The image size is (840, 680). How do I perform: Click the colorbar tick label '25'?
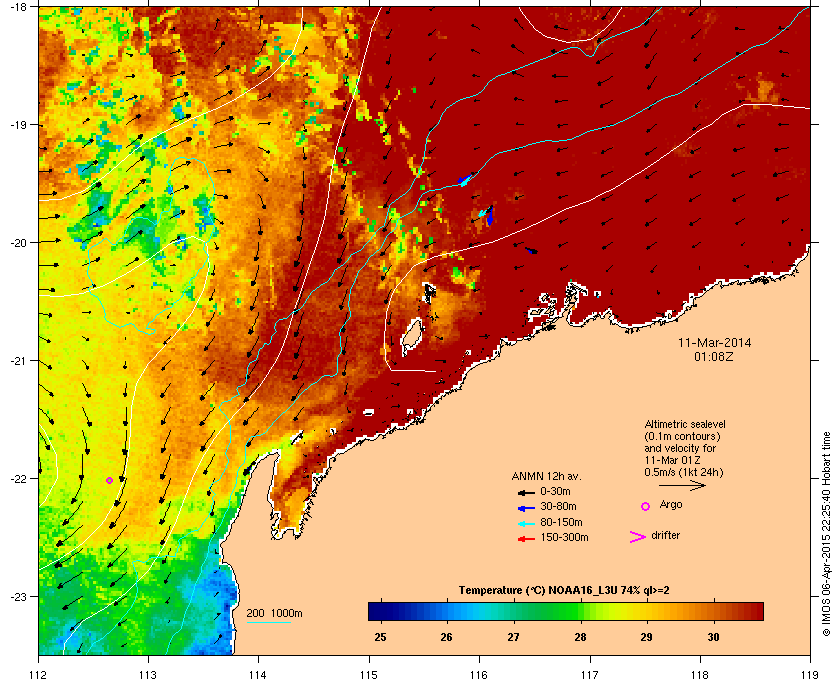pyautogui.click(x=380, y=638)
